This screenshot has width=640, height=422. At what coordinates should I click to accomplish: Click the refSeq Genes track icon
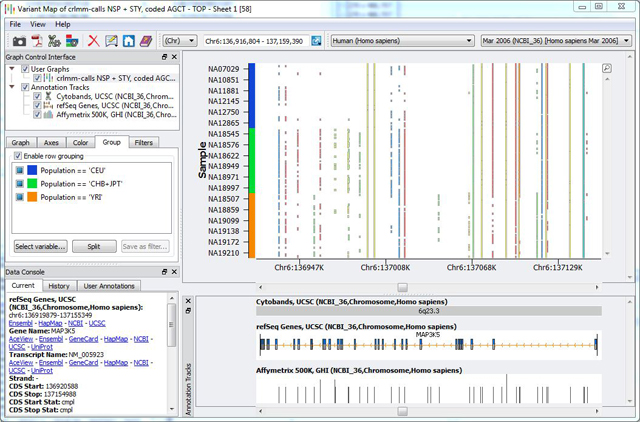click(49, 105)
